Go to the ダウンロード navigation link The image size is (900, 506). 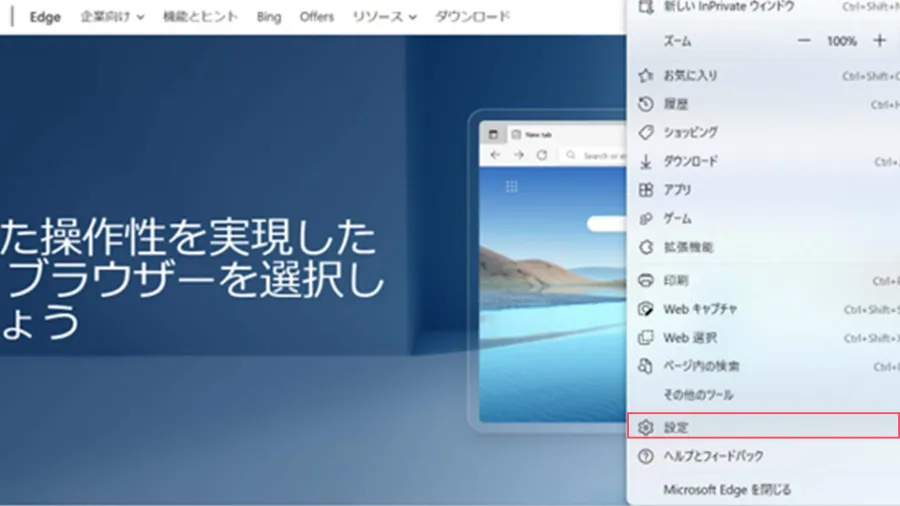click(x=472, y=17)
